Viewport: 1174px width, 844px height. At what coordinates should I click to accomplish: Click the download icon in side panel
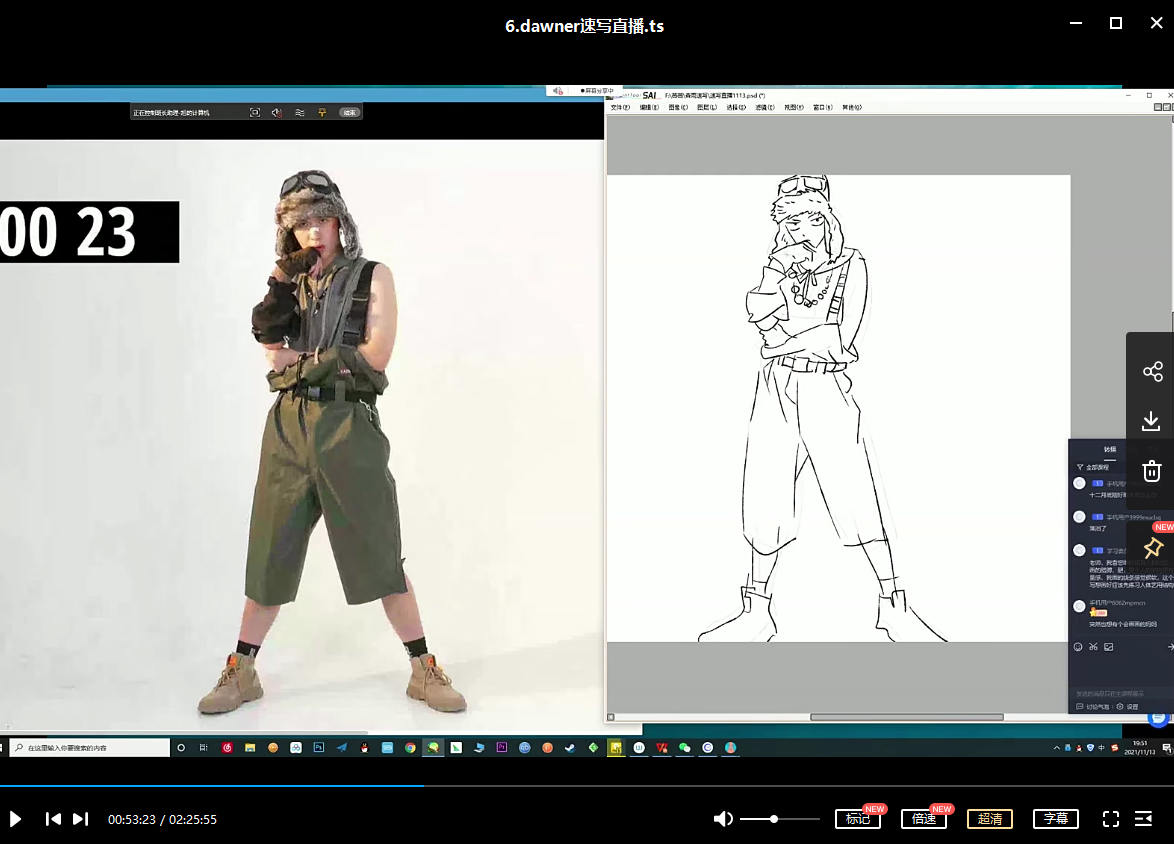[1152, 421]
